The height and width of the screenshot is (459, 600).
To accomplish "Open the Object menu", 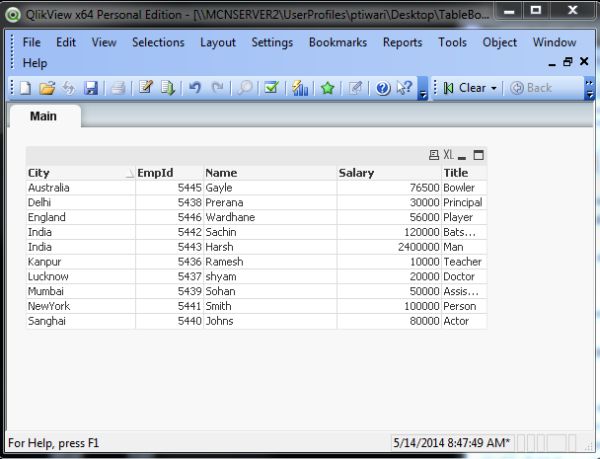I will point(499,42).
